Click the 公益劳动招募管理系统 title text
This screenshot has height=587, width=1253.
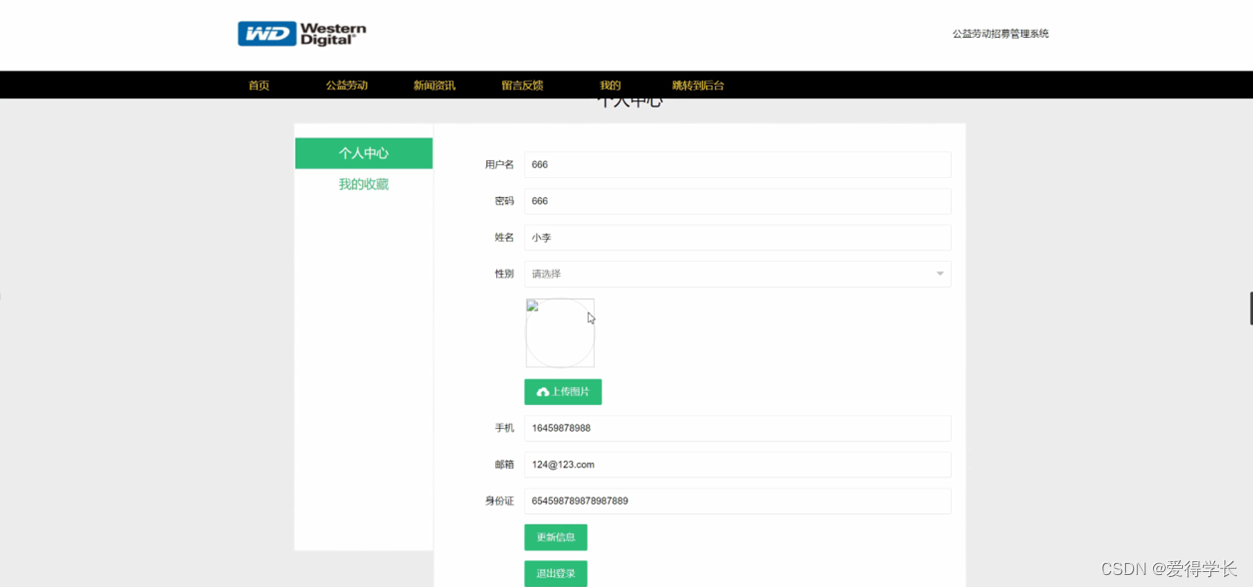pyautogui.click(x=1000, y=34)
